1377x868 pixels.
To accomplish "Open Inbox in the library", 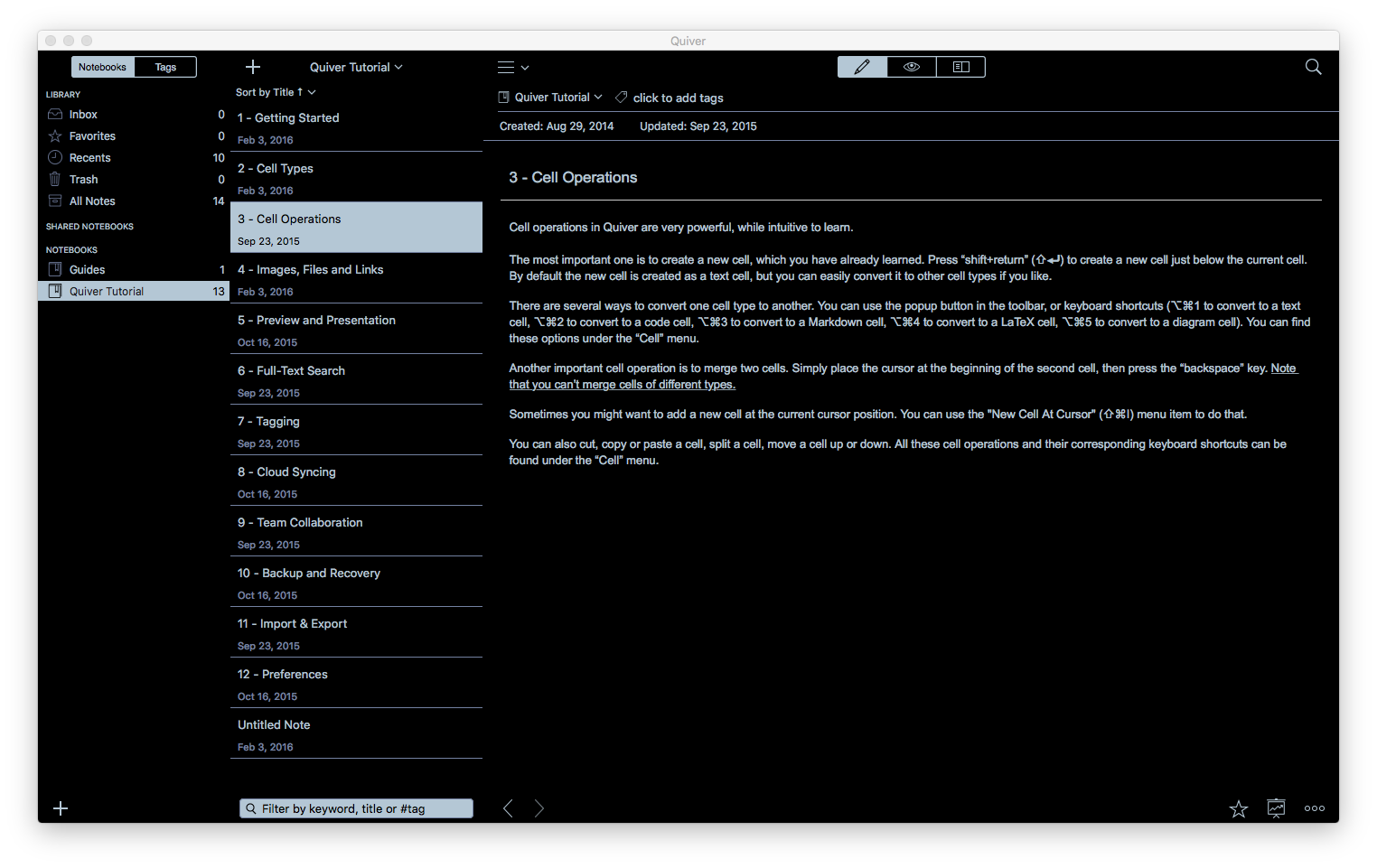I will 134,115.
